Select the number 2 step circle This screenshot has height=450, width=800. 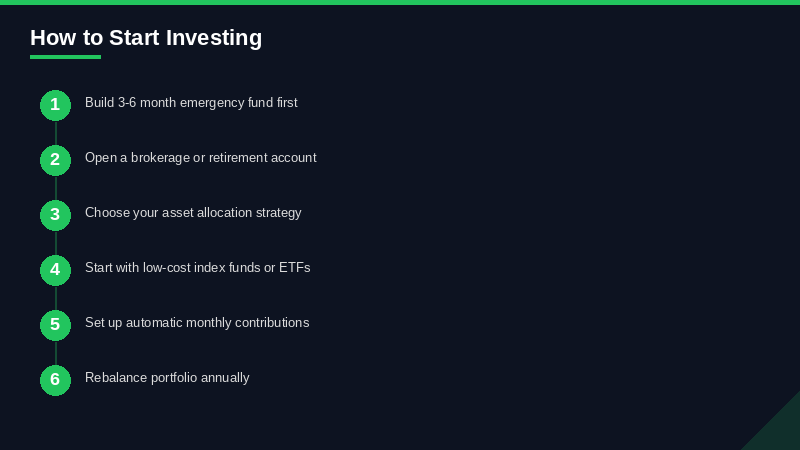point(55,160)
